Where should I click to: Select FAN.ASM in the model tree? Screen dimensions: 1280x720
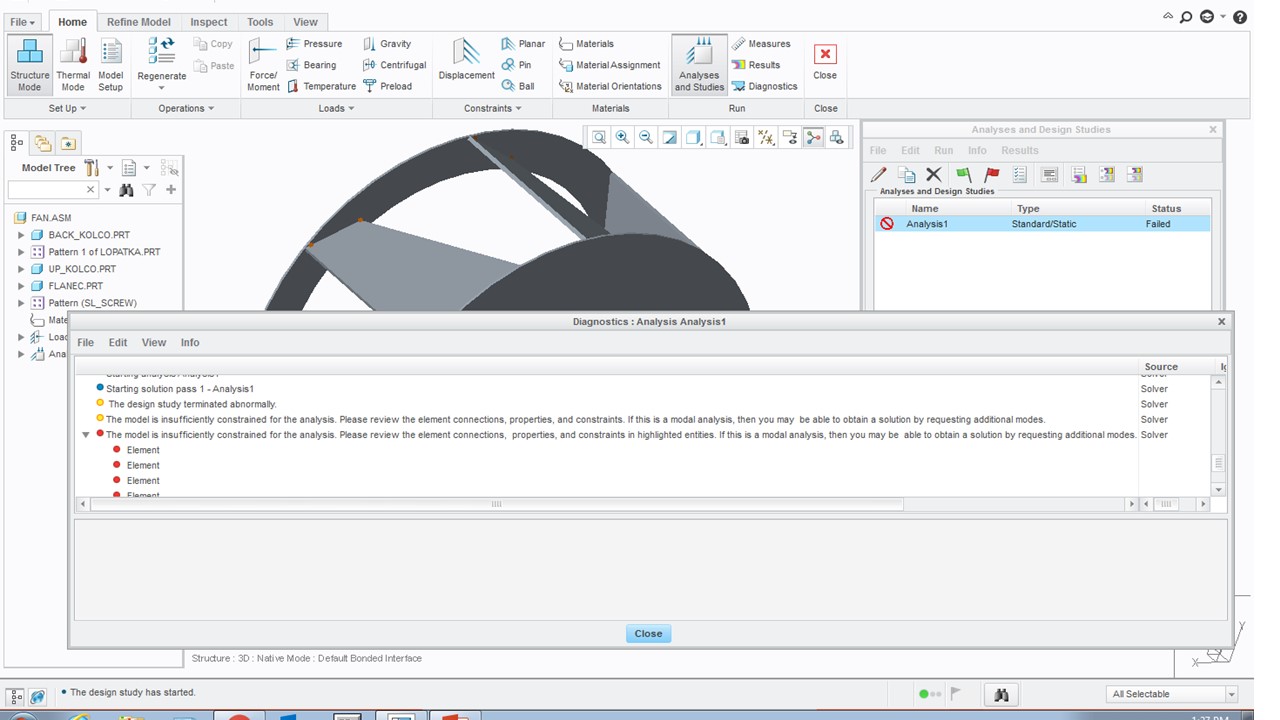51,218
